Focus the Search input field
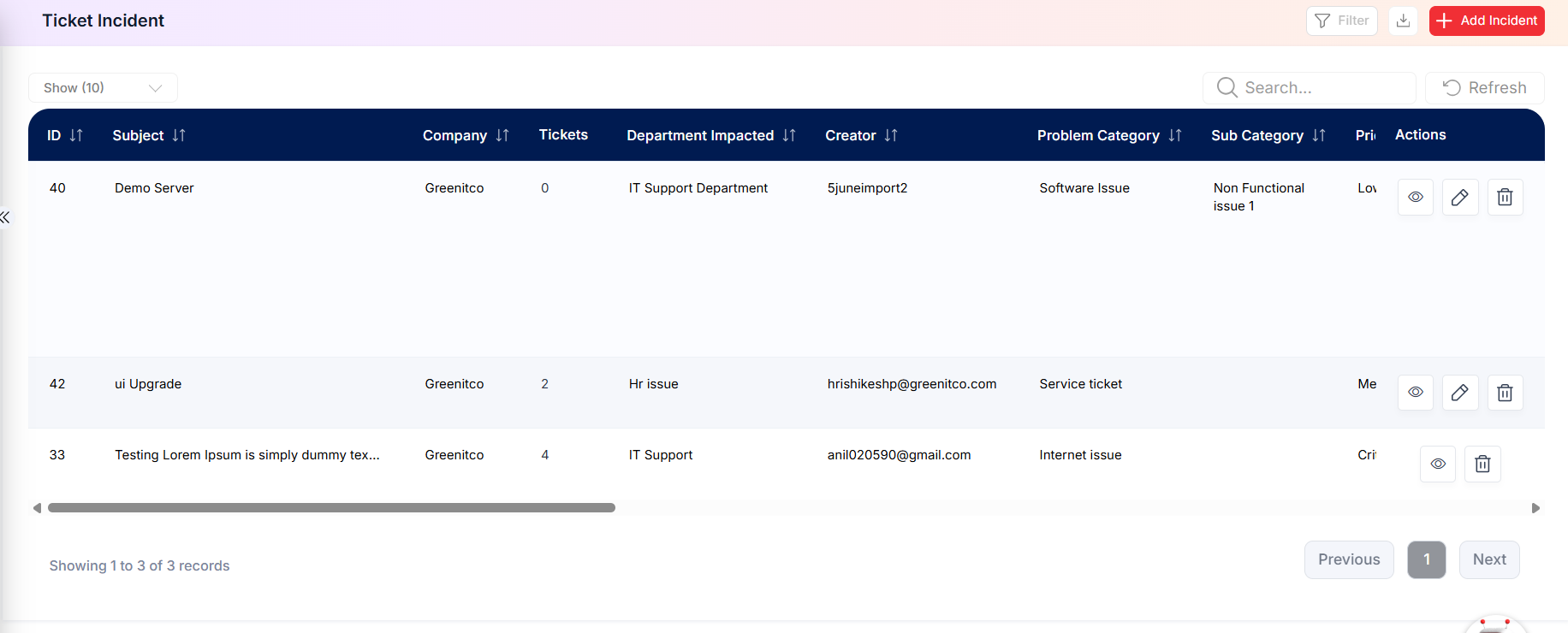The image size is (1568, 633). (x=1310, y=88)
